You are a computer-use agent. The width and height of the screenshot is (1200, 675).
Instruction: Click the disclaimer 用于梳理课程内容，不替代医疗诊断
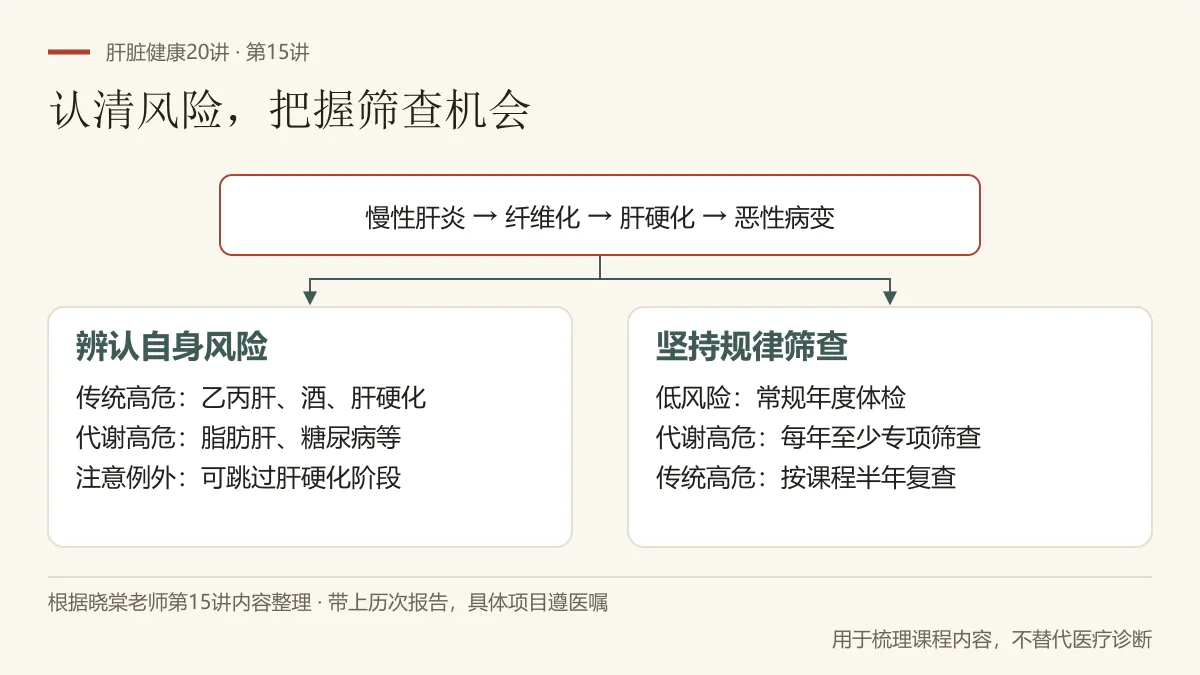[x=992, y=639]
